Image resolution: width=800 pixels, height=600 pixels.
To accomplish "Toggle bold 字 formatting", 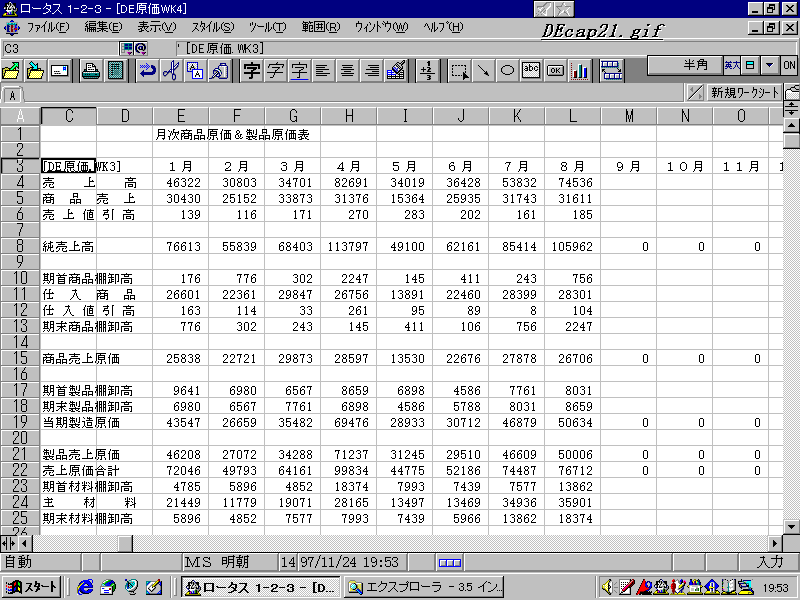I will tap(251, 70).
